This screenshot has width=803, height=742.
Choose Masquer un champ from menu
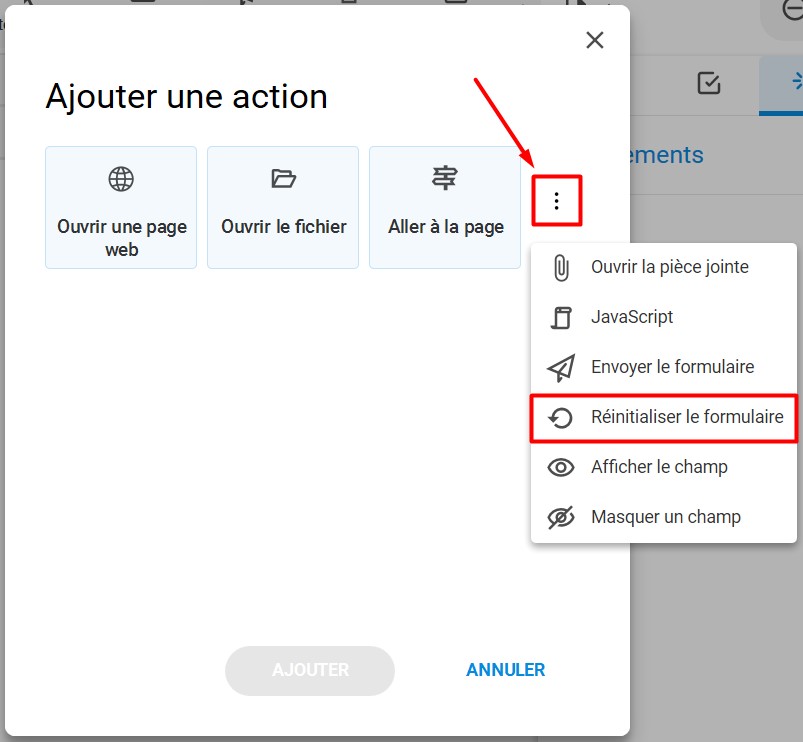click(x=664, y=517)
